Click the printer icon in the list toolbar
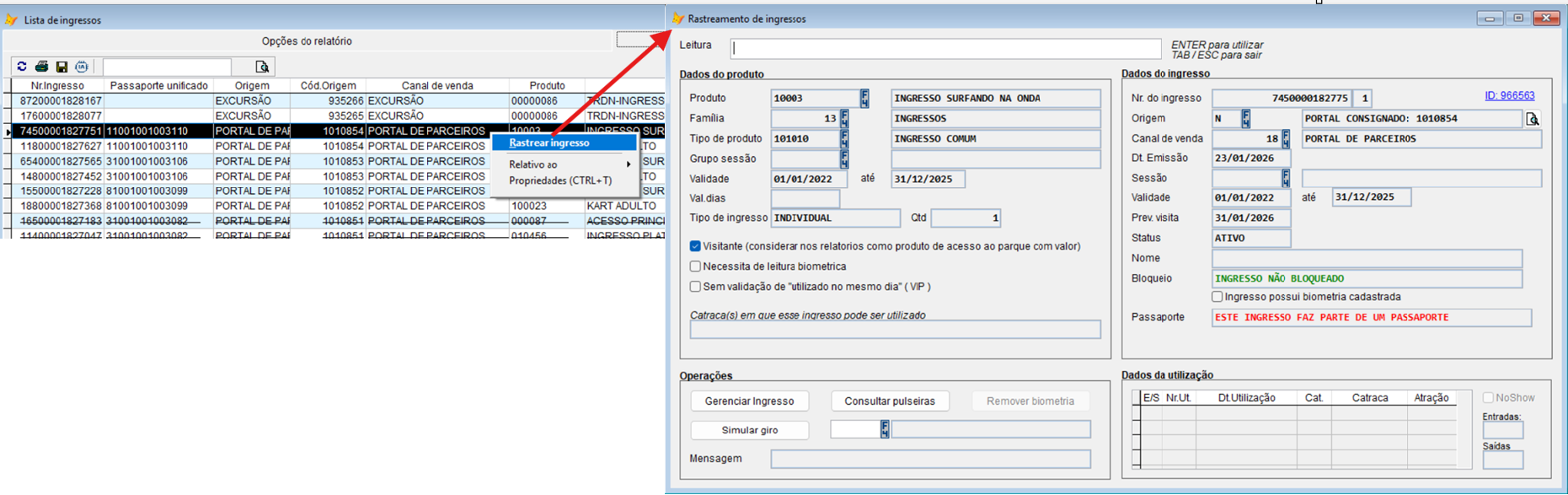The width and height of the screenshot is (1568, 495). pyautogui.click(x=41, y=67)
